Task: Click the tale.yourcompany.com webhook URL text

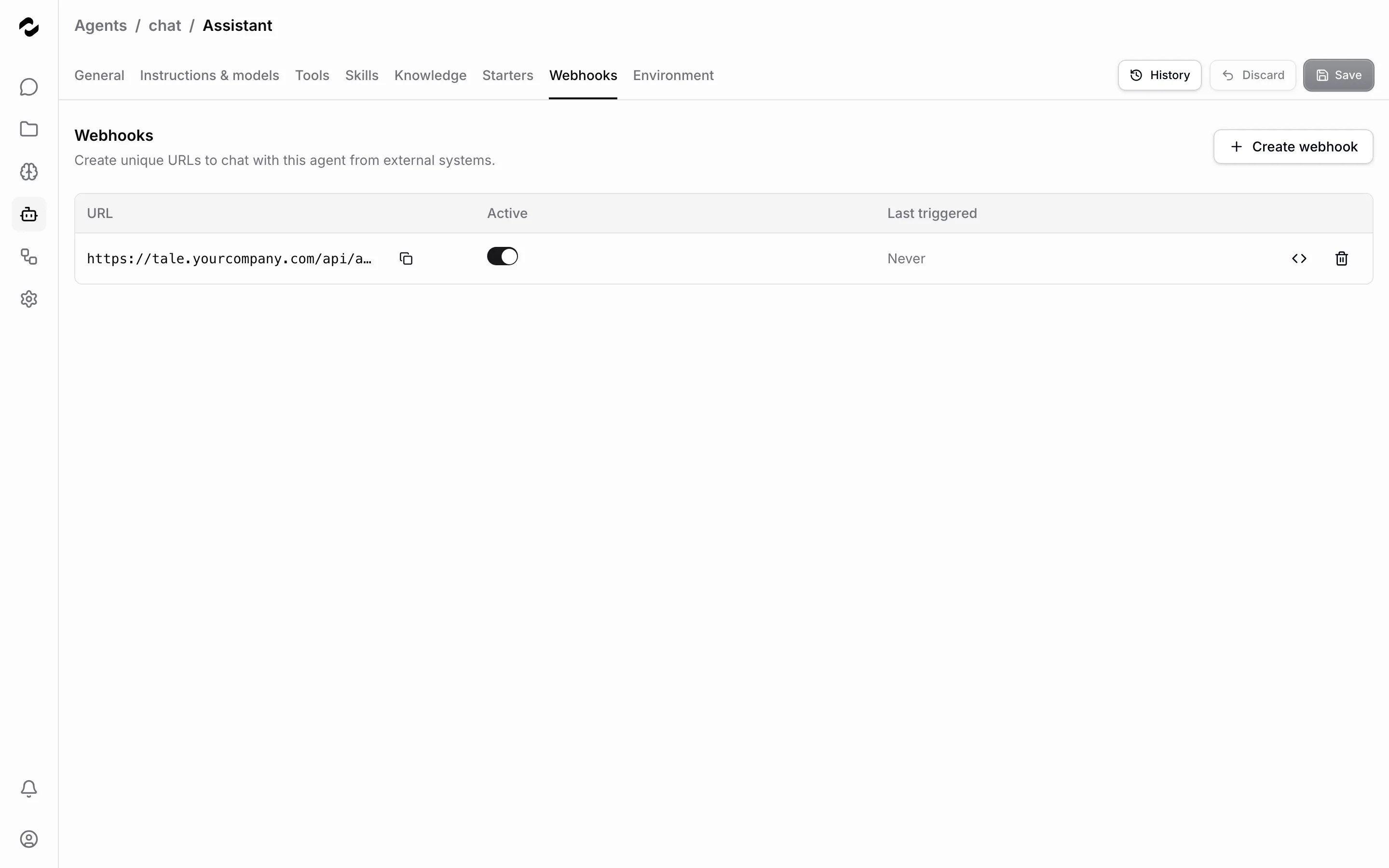Action: coord(229,259)
